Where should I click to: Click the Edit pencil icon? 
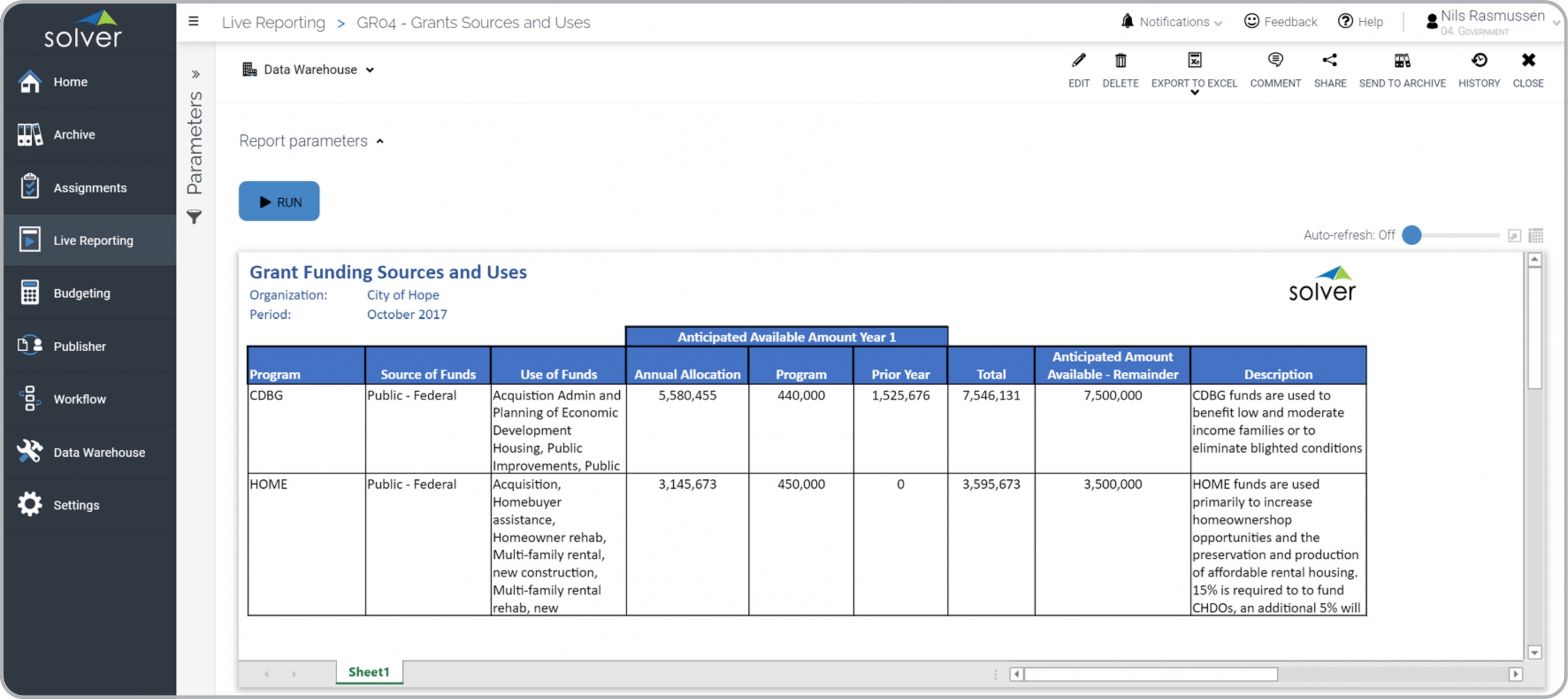coord(1079,60)
